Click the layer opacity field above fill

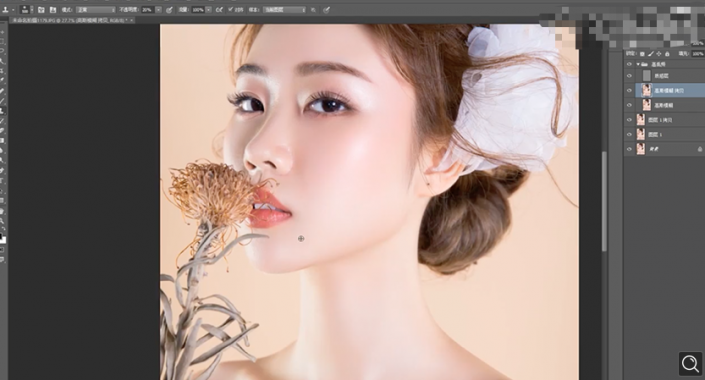point(698,44)
